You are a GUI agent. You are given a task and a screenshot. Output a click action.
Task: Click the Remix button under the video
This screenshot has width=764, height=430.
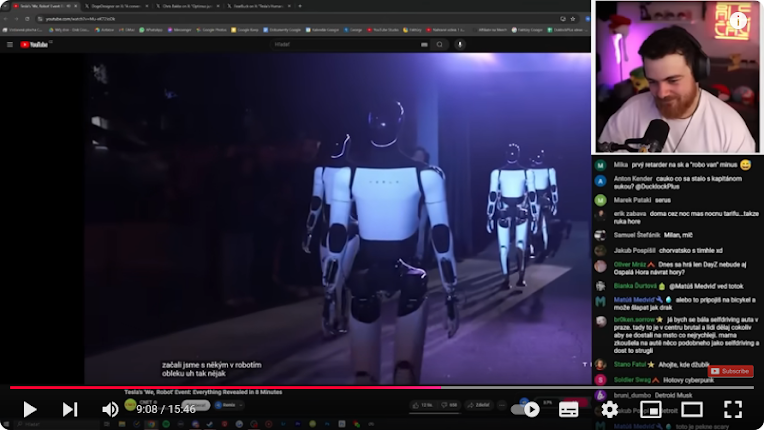229,405
